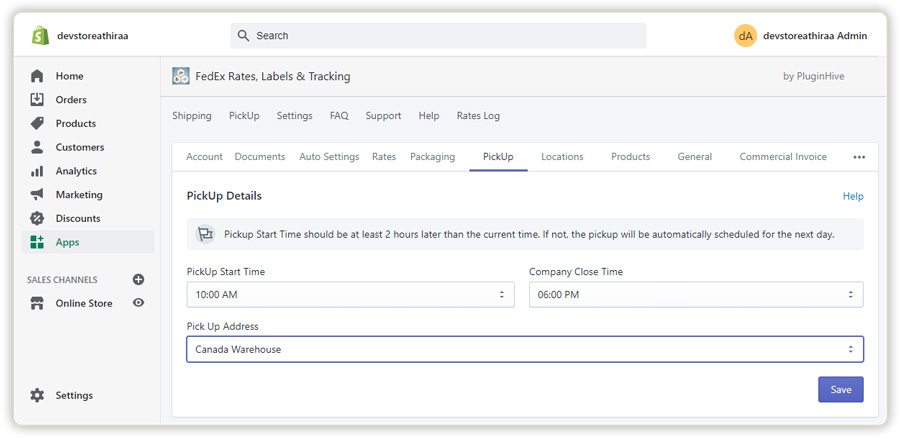The image size is (900, 438).
Task: Toggle Online Store eye preview icon
Action: (x=138, y=303)
